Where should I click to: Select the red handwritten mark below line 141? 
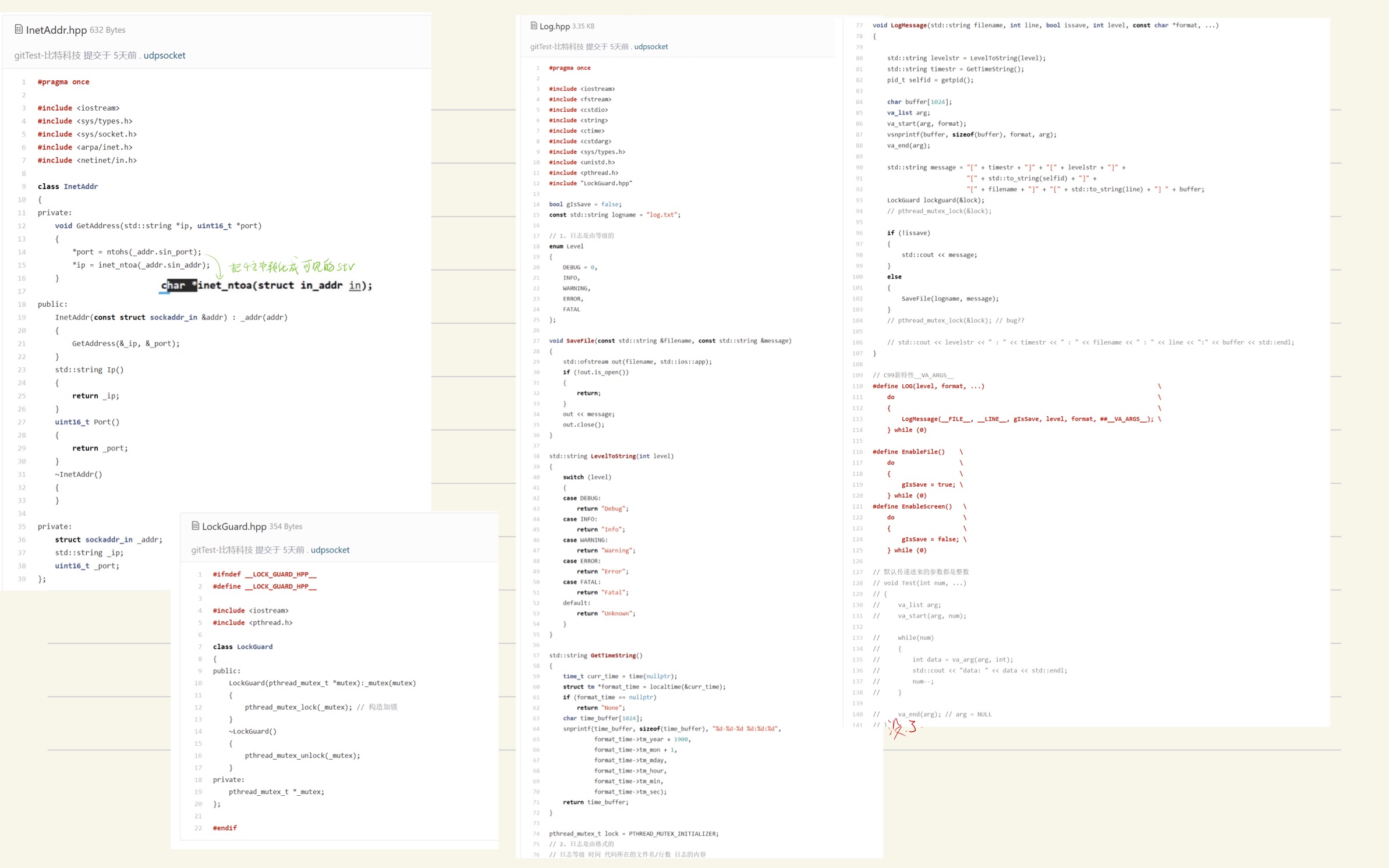click(902, 728)
